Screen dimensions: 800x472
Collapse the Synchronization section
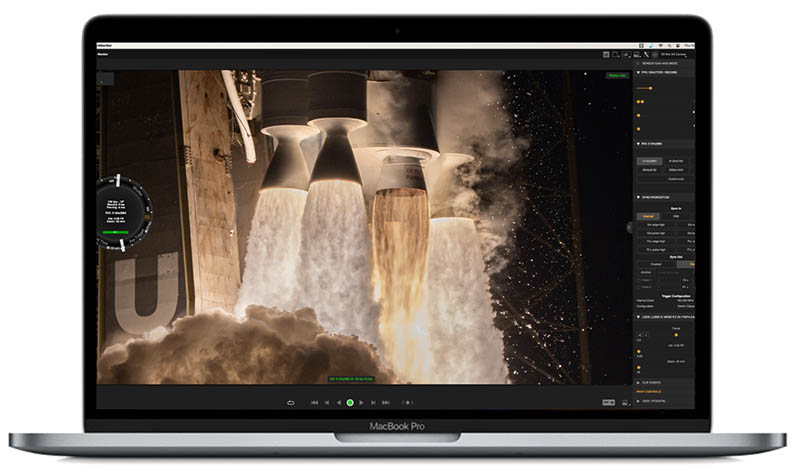638,197
